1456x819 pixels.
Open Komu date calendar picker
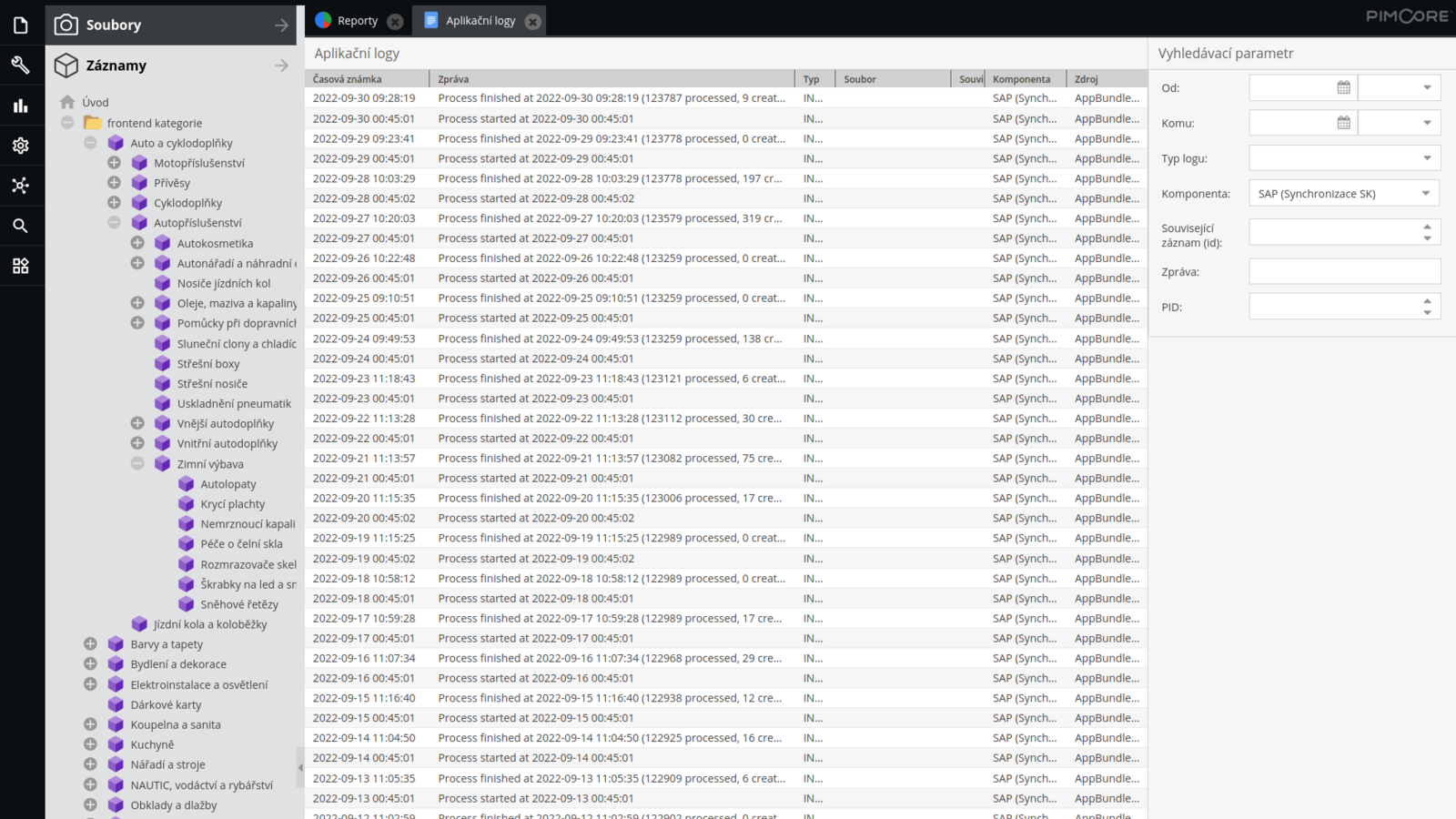click(x=1343, y=123)
